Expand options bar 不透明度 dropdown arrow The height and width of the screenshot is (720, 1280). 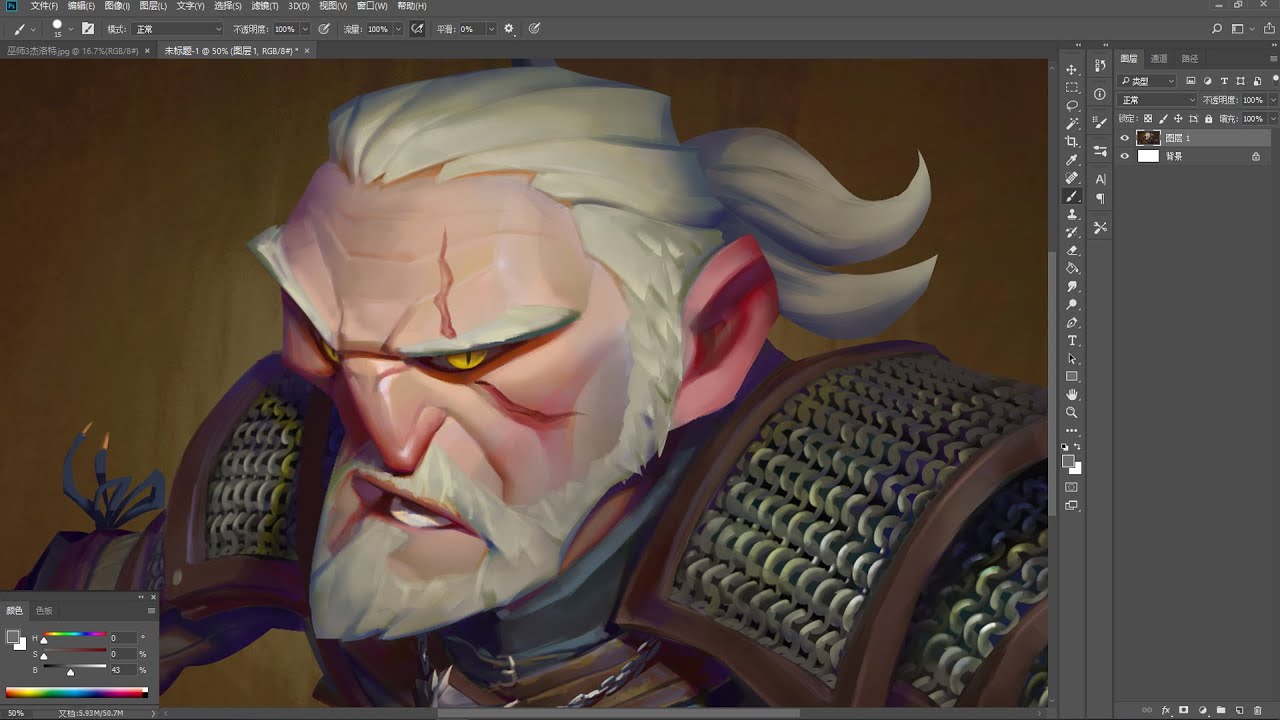[x=305, y=29]
